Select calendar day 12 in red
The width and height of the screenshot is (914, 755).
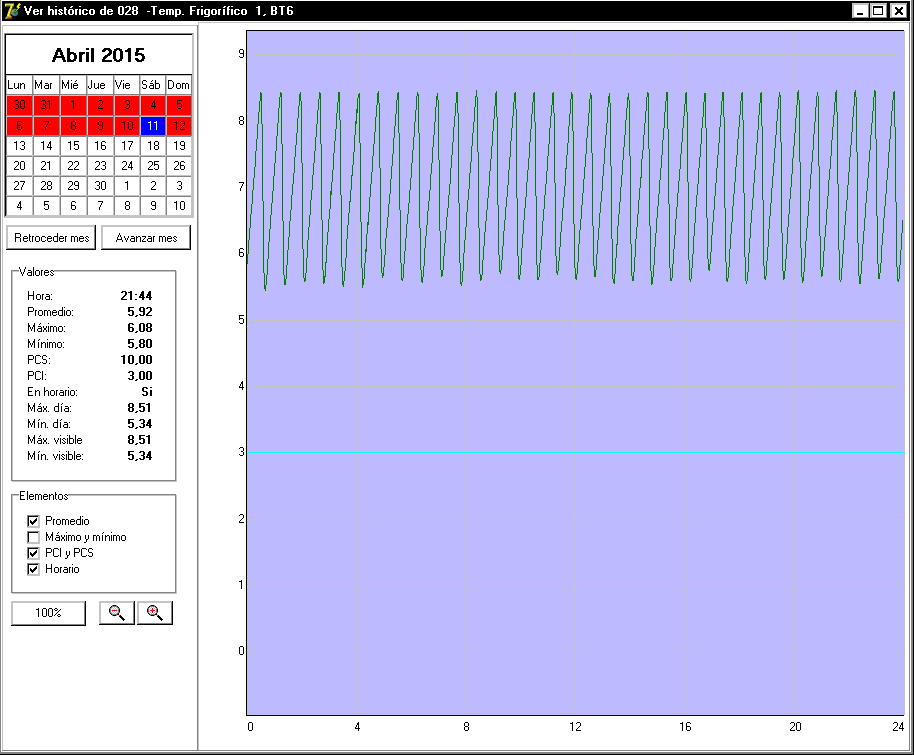point(179,125)
